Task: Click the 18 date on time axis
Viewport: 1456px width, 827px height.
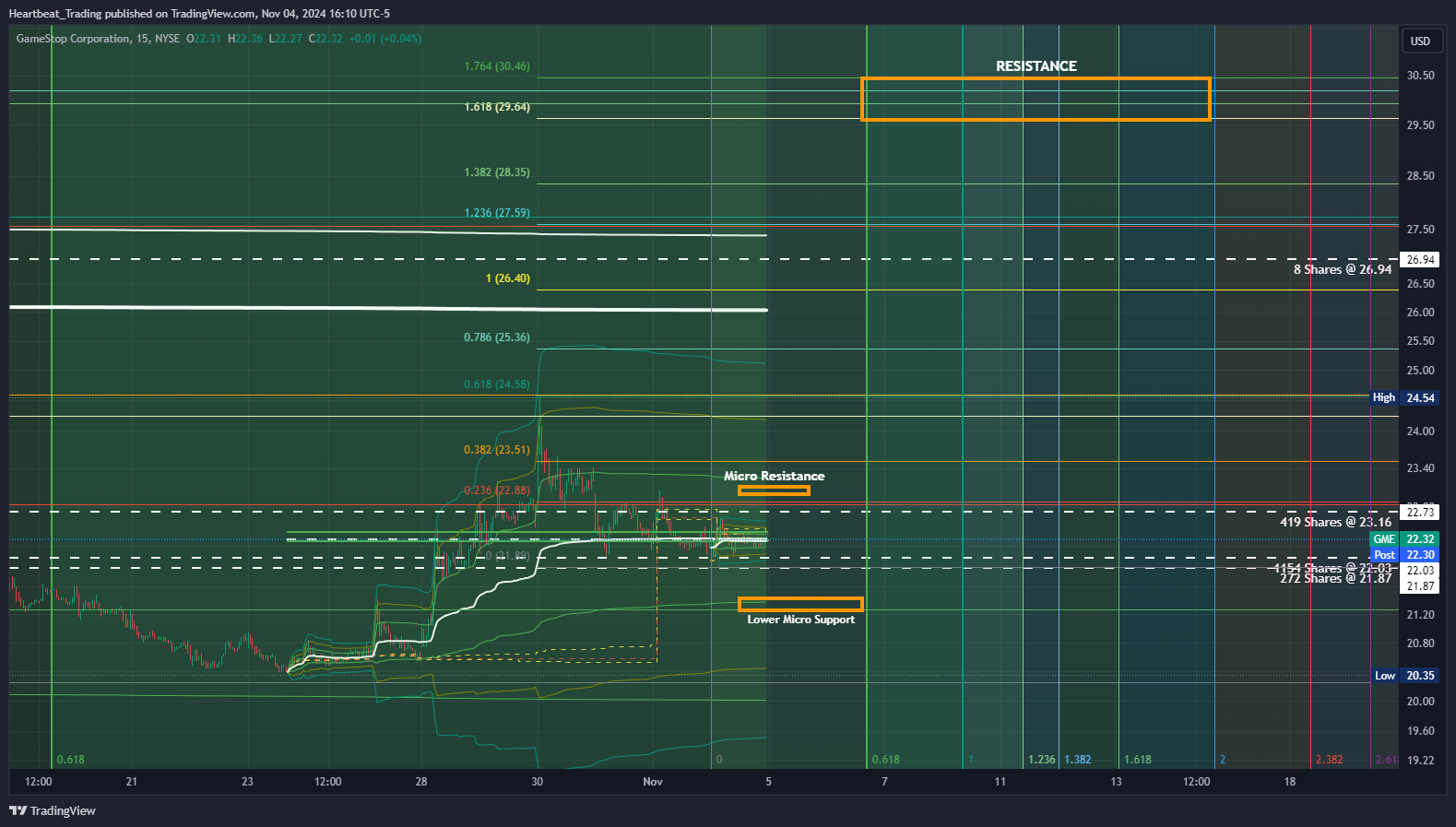Action: point(1290,782)
